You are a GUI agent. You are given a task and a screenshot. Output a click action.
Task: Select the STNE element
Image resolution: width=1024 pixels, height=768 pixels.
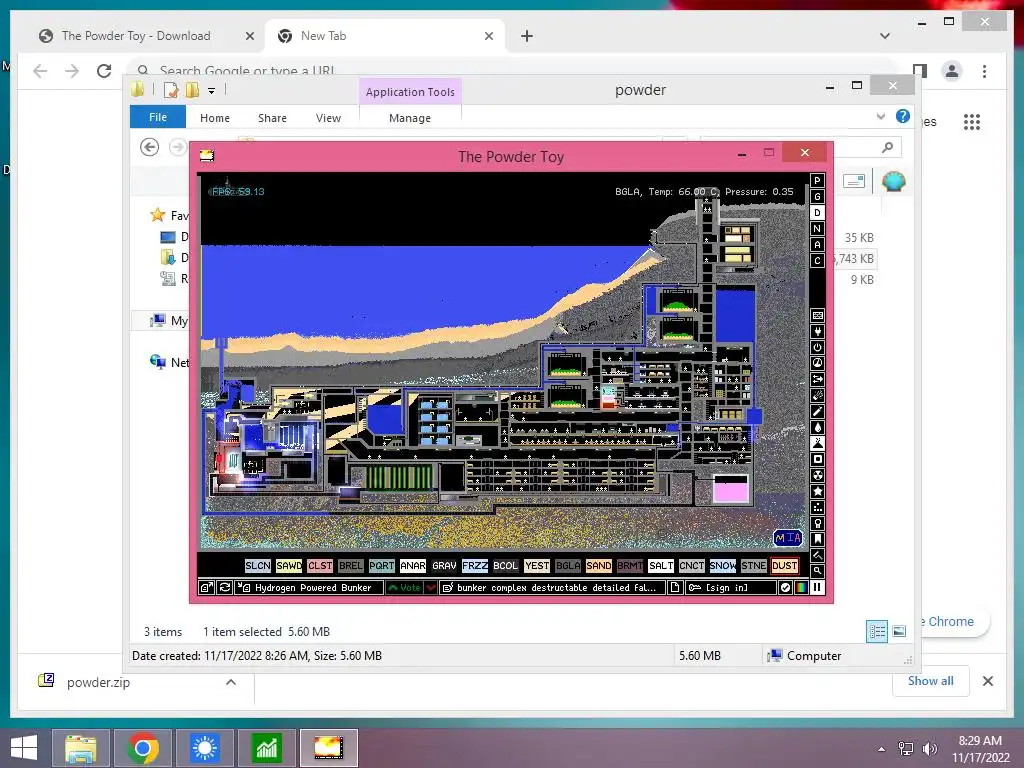tap(754, 566)
